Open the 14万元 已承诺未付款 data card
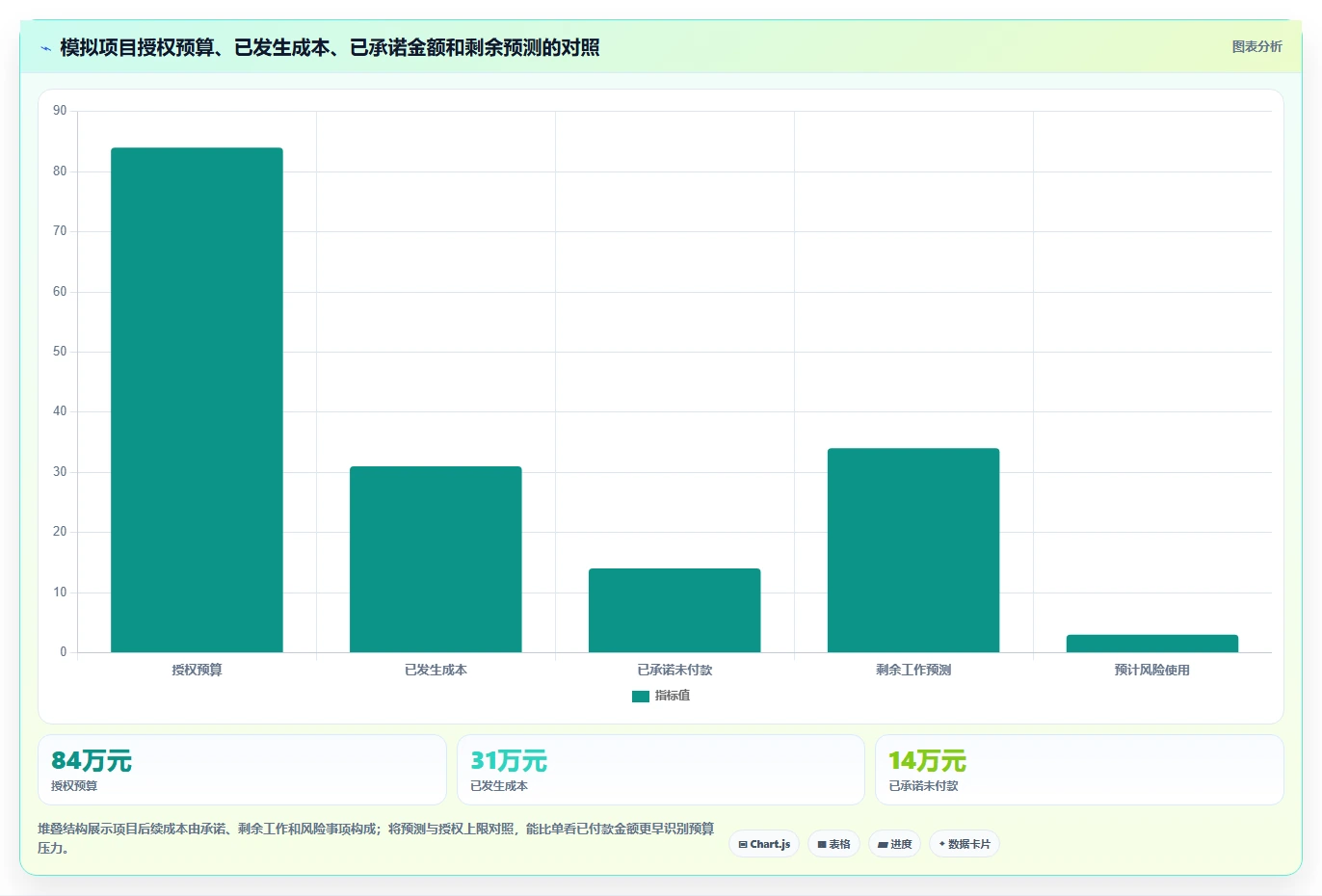1322x896 pixels. point(1079,770)
